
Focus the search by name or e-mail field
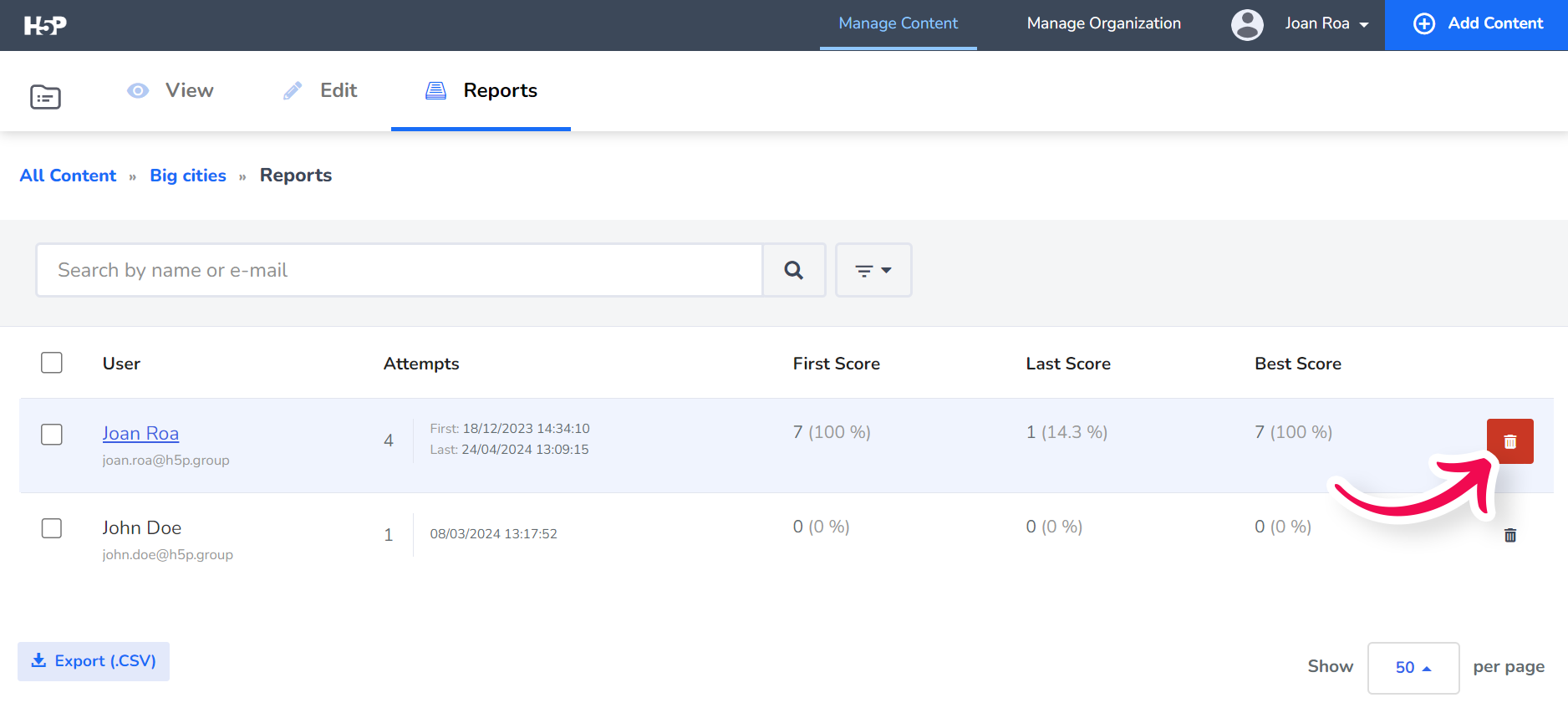click(400, 270)
